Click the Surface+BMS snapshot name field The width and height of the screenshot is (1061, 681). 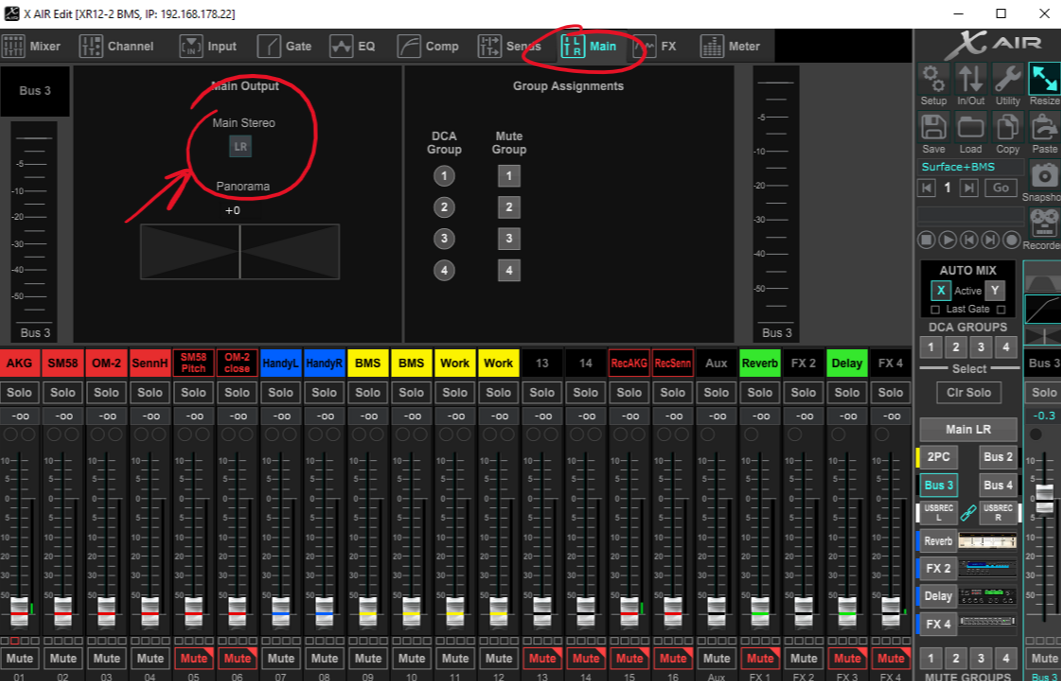point(970,167)
